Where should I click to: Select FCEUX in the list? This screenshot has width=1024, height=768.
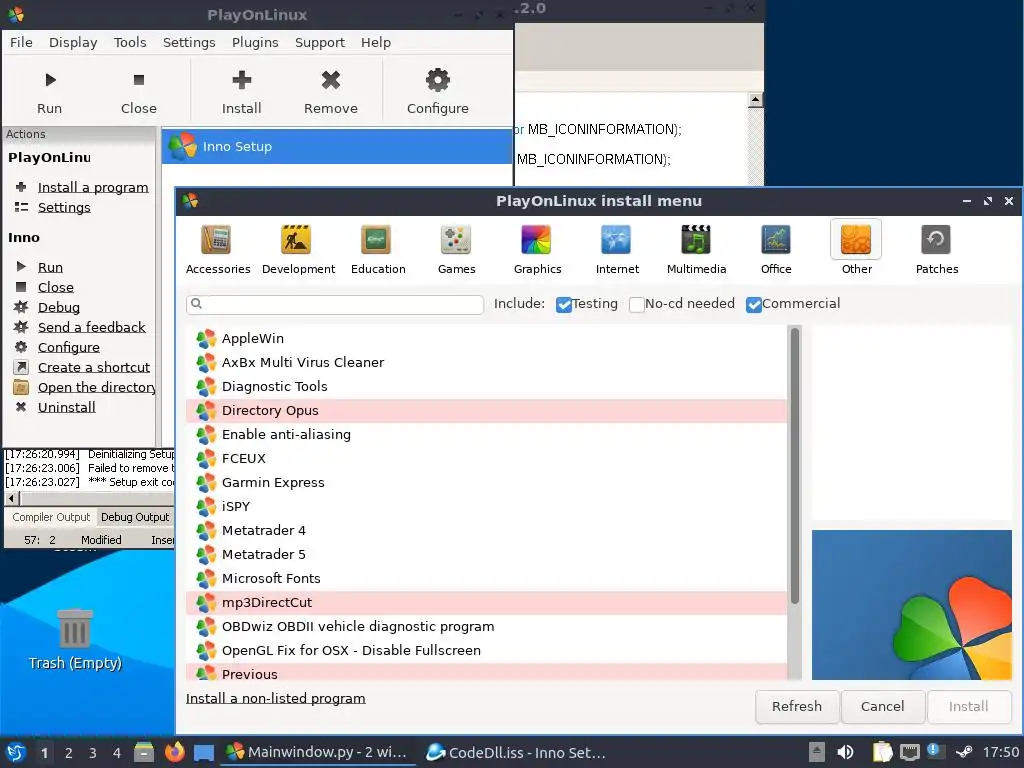tap(487, 458)
